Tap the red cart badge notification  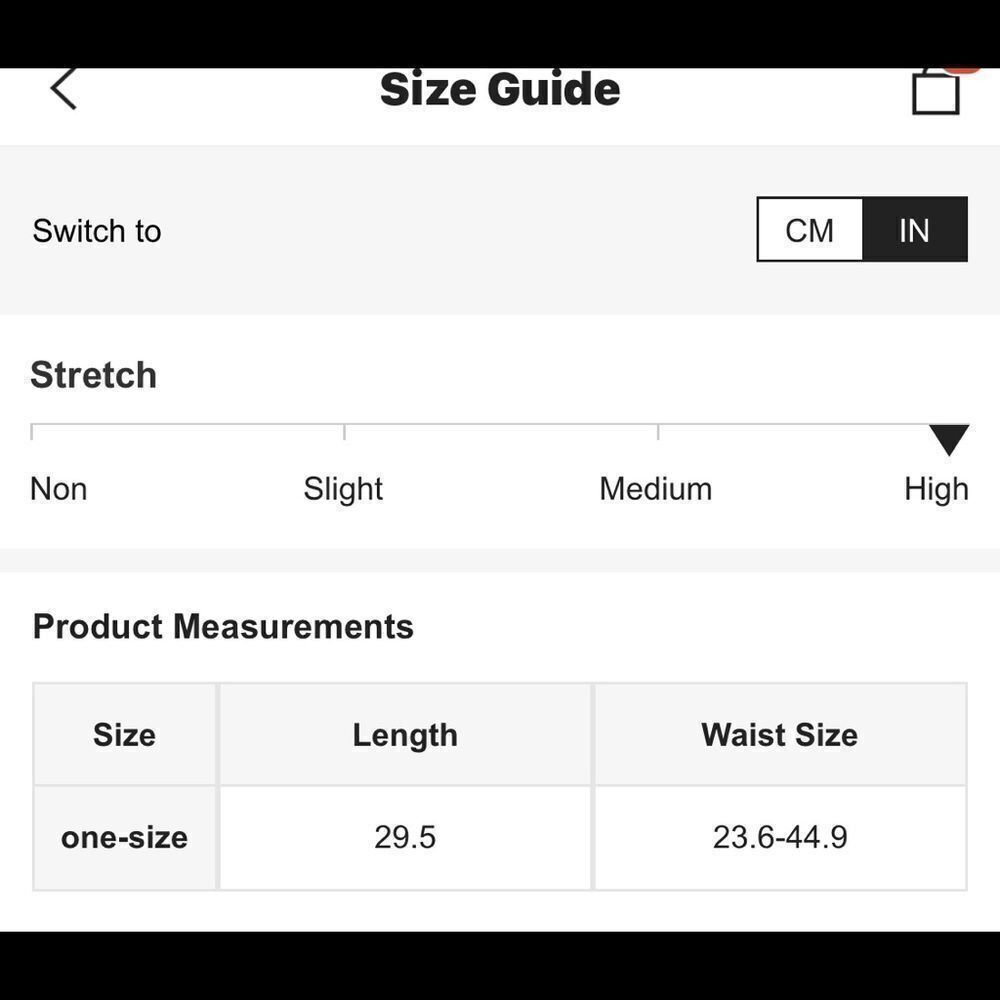961,69
